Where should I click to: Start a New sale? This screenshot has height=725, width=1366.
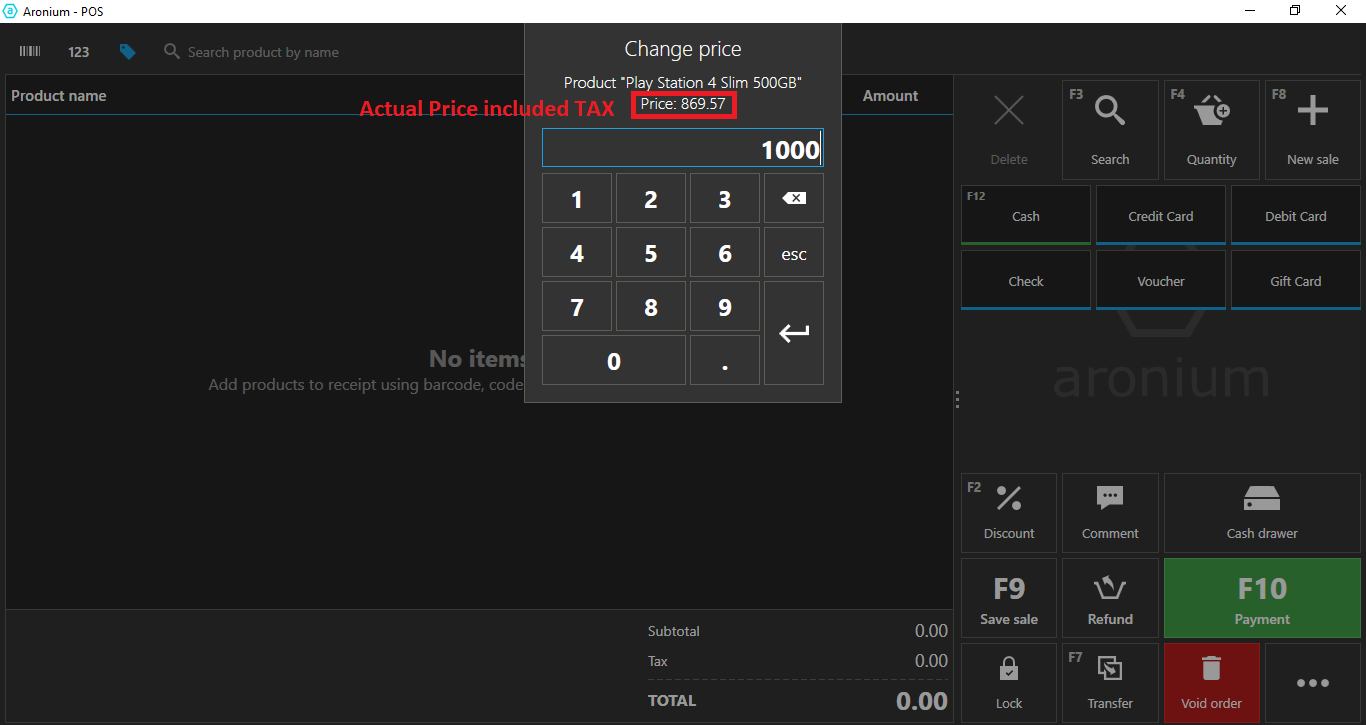point(1312,130)
